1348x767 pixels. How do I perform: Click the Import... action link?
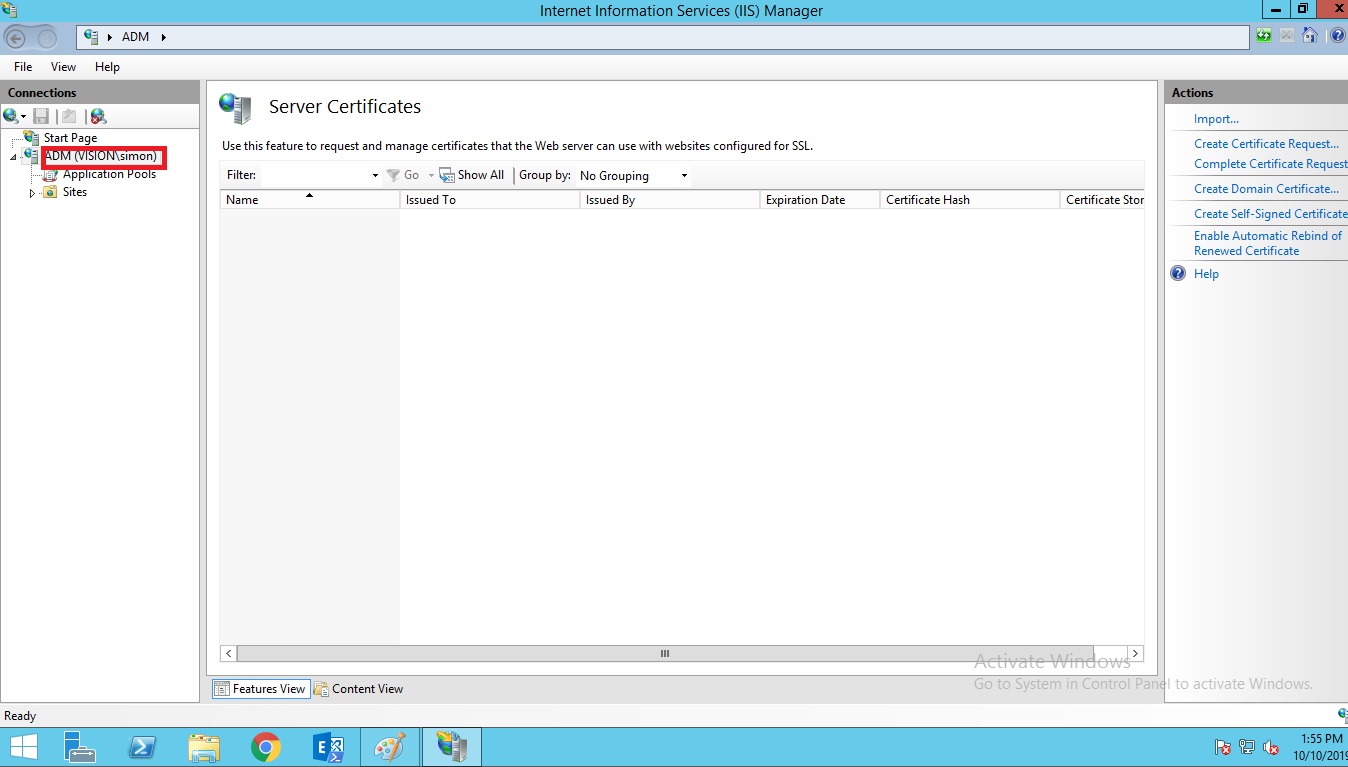click(1216, 119)
